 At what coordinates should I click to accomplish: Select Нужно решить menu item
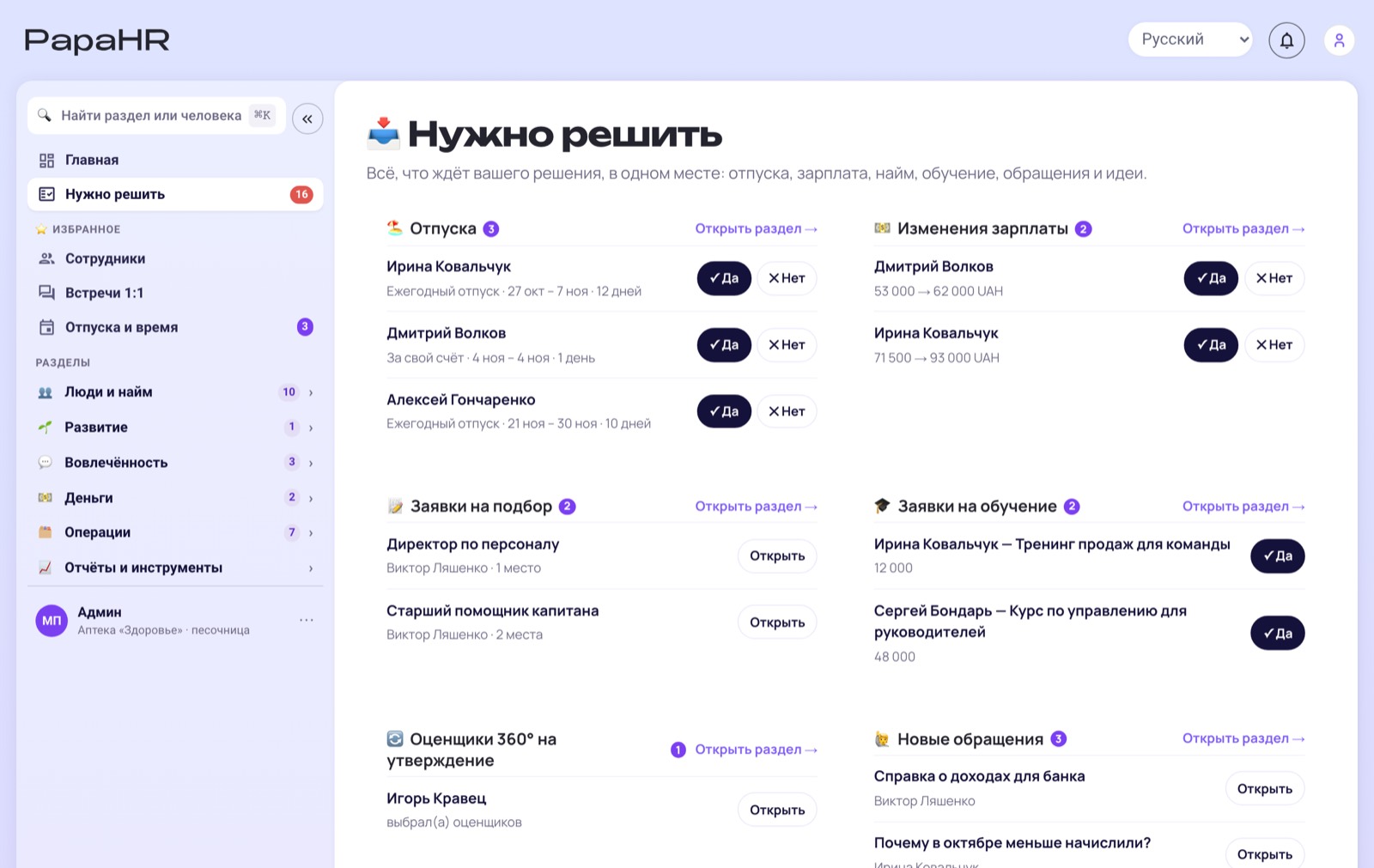[x=175, y=194]
